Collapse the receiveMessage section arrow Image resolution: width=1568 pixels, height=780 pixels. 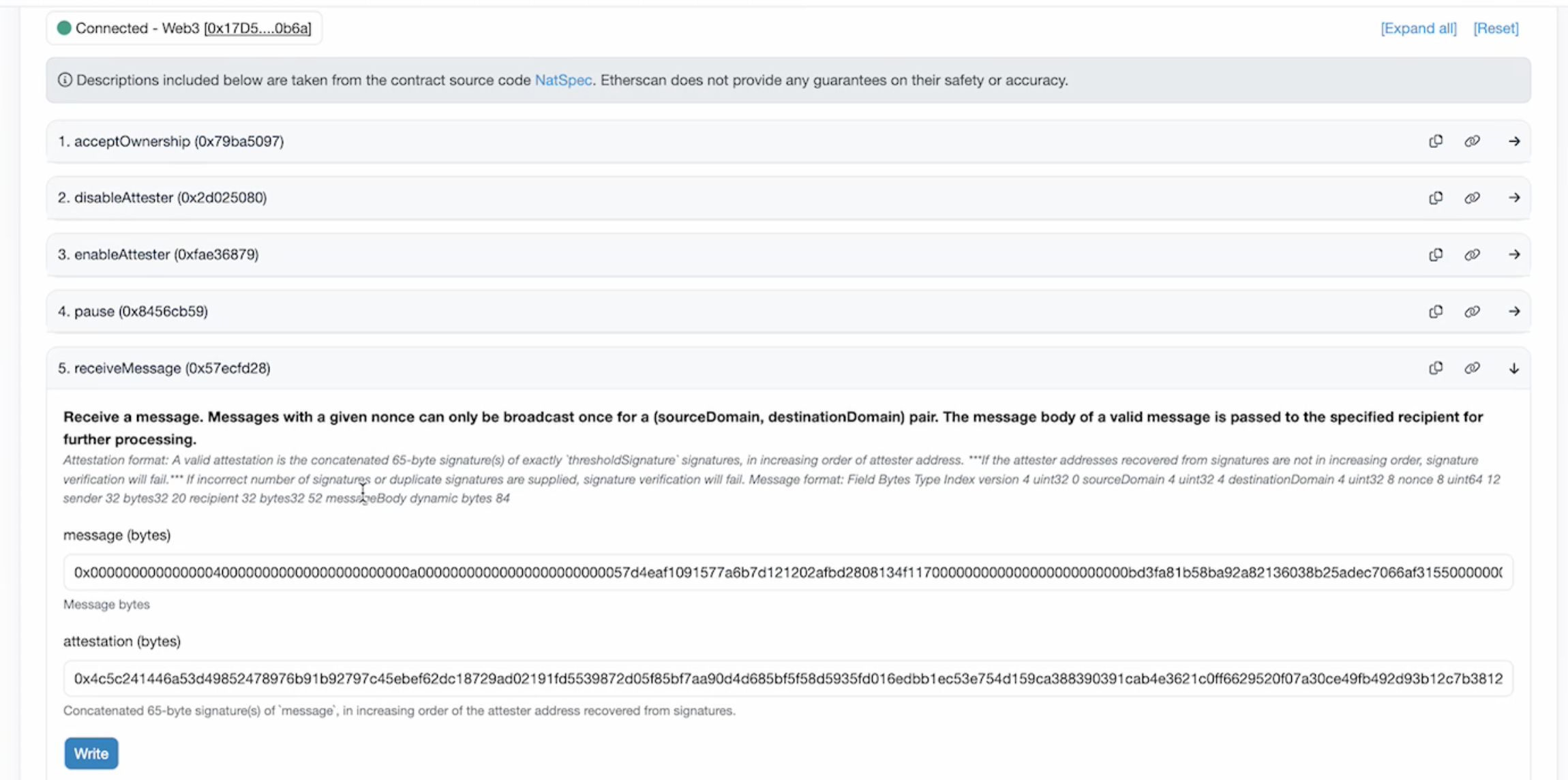(1513, 368)
